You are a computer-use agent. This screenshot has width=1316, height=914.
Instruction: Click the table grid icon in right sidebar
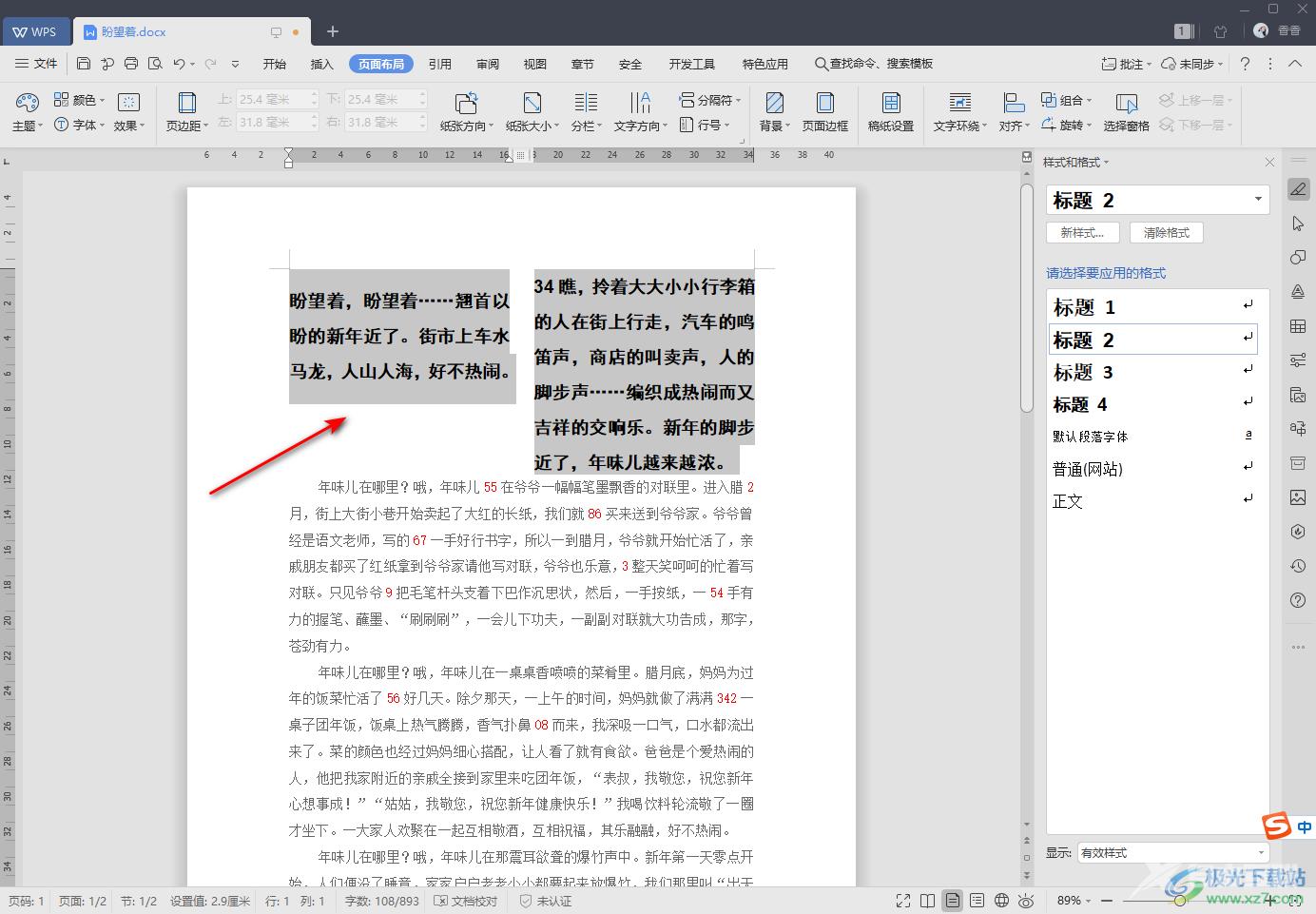[1298, 326]
